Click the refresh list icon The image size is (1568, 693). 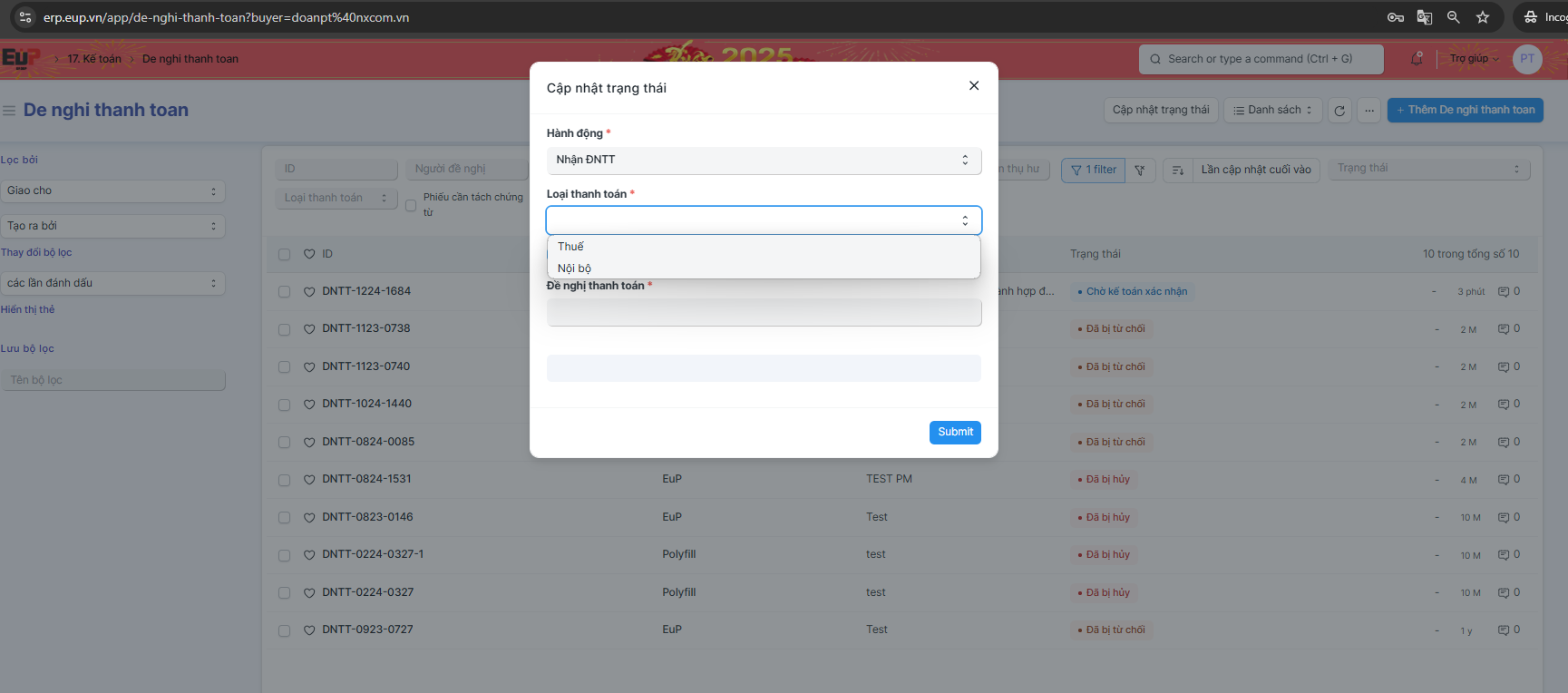point(1339,111)
